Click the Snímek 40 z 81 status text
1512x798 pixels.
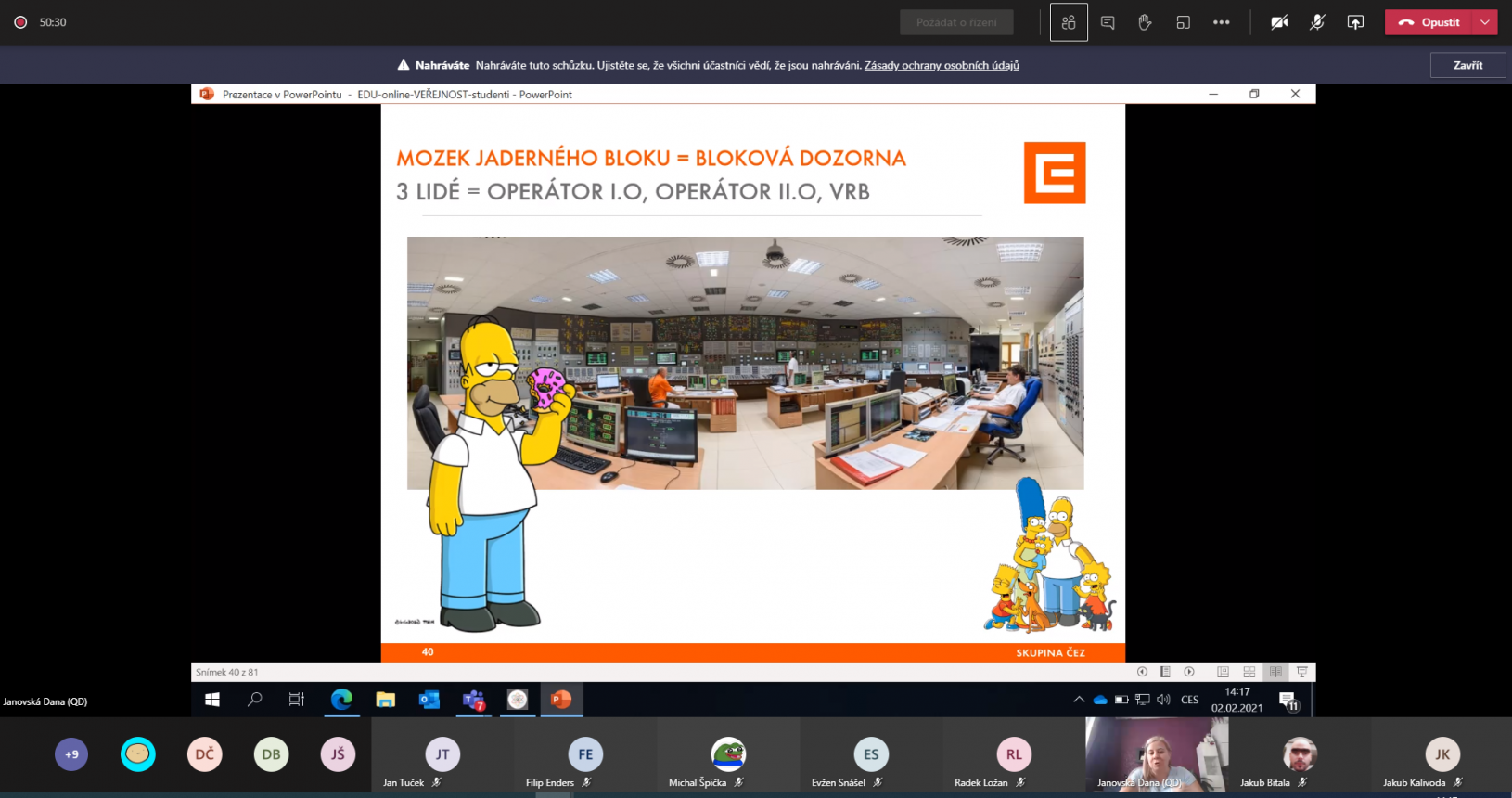[227, 672]
